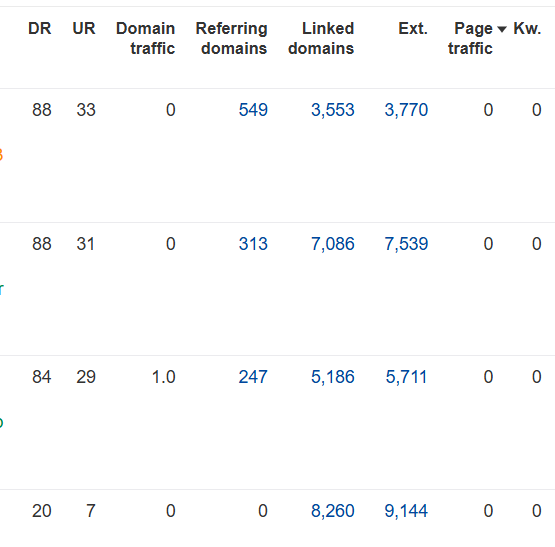Open the 3,553 linked domains link
Image resolution: width=555 pixels, height=547 pixels.
333,110
